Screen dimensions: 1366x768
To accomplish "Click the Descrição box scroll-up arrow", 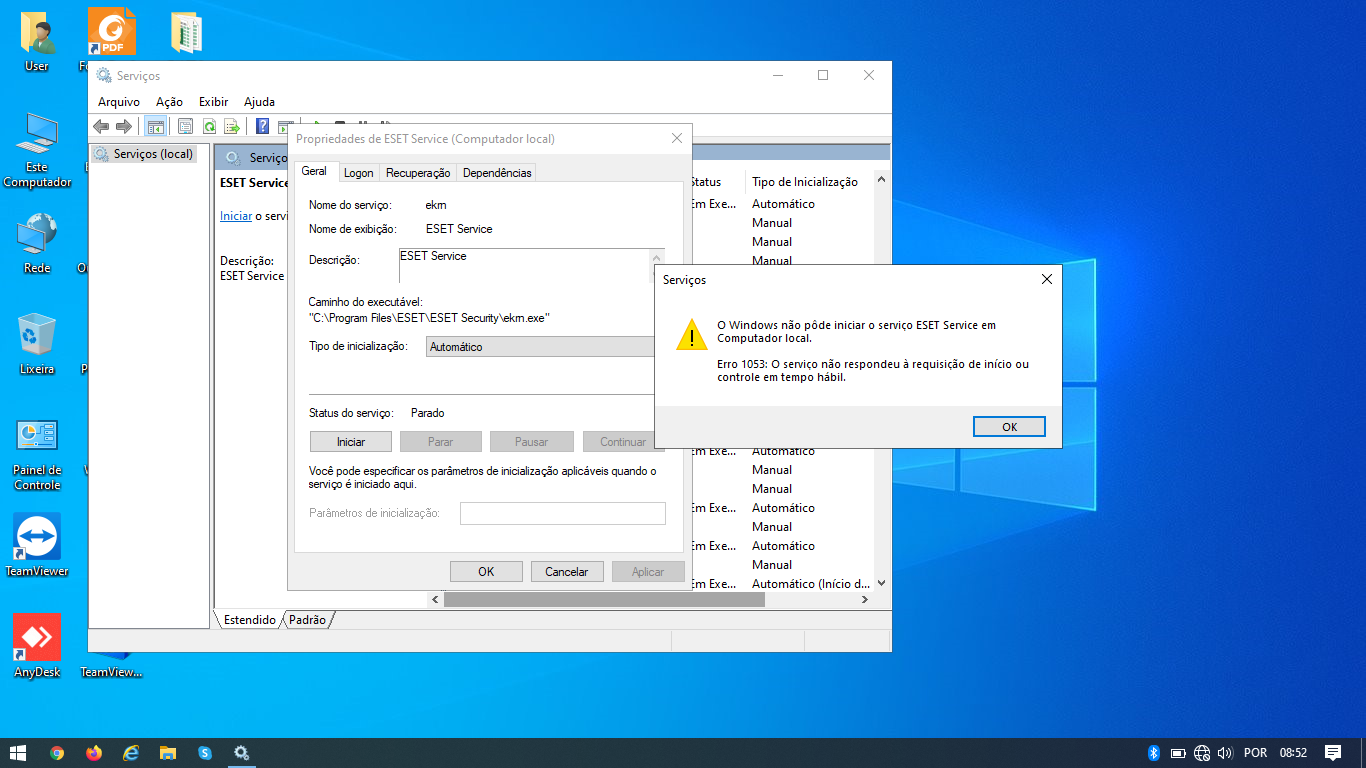I will coord(656,257).
